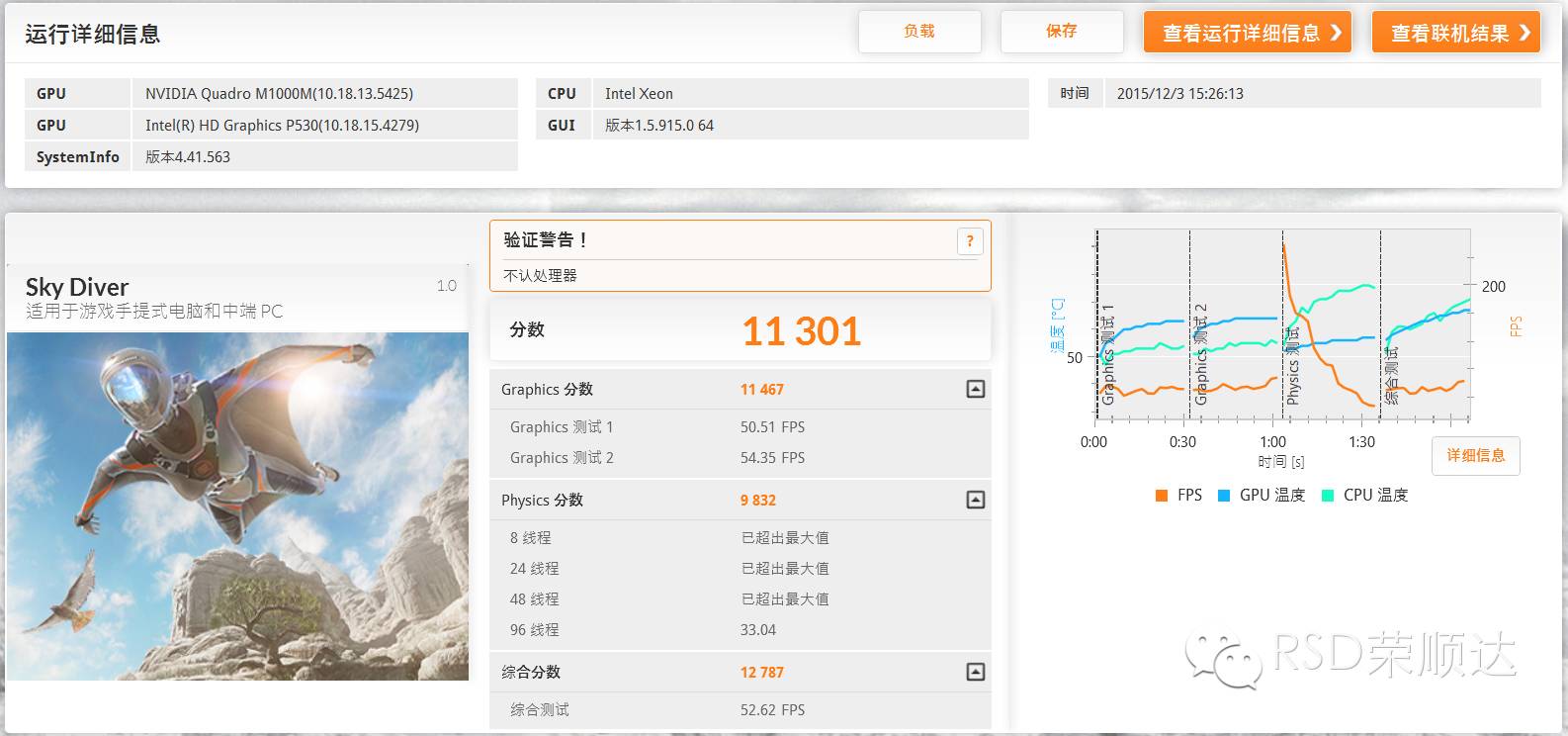The image size is (1568, 736).
Task: Click the GPU 温度 legend label
Action: click(x=1272, y=496)
